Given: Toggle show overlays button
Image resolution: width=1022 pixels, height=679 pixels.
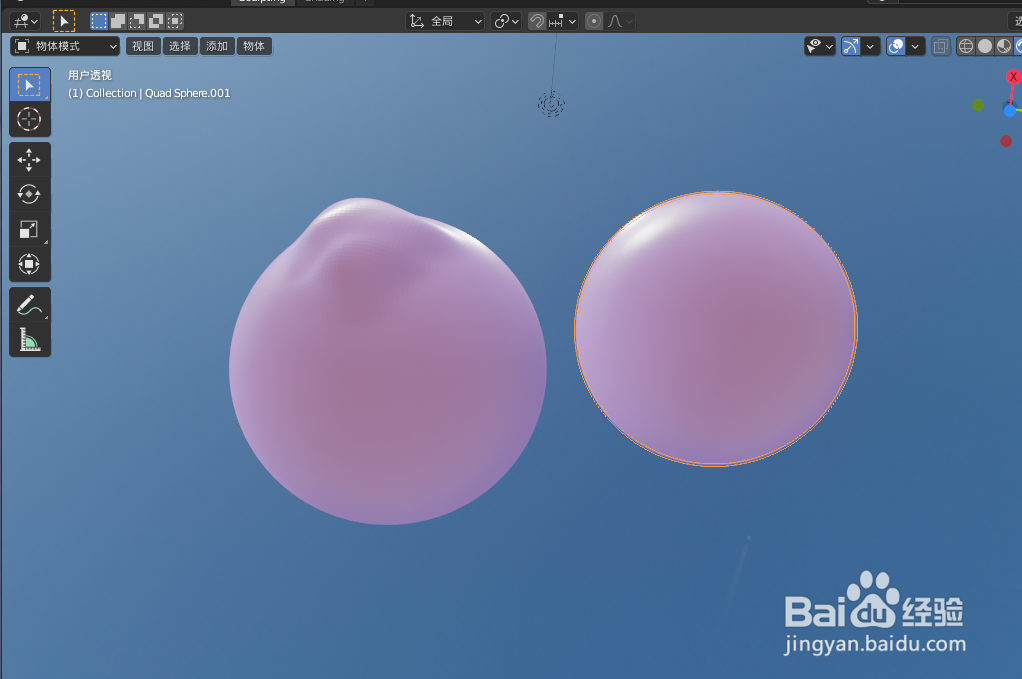Looking at the screenshot, I should (896, 46).
